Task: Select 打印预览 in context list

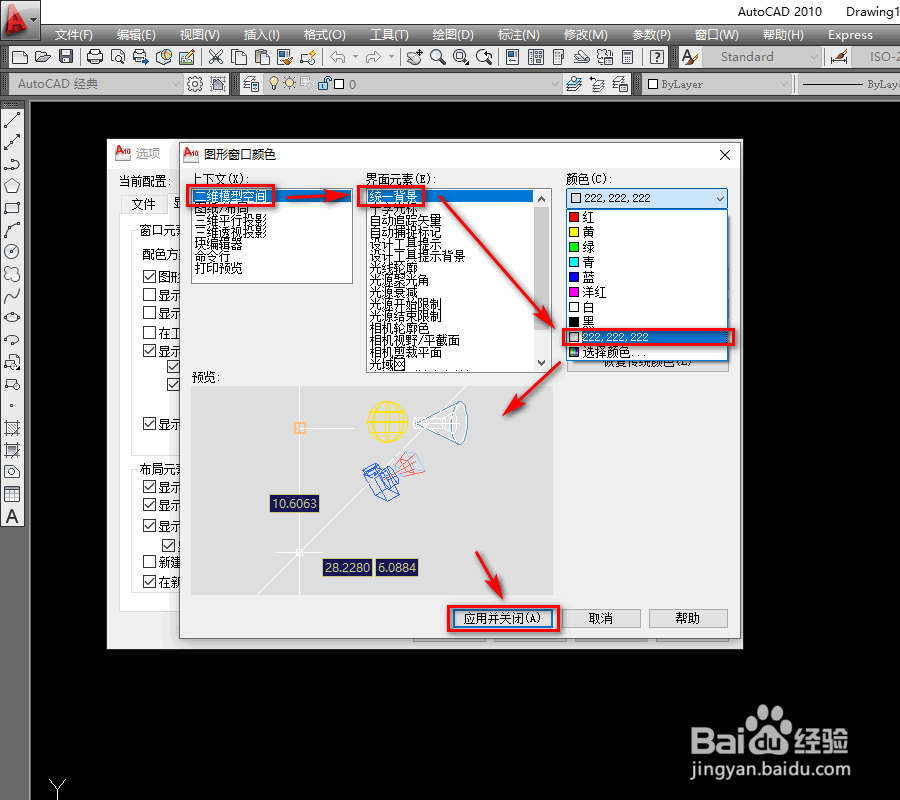Action: click(271, 269)
